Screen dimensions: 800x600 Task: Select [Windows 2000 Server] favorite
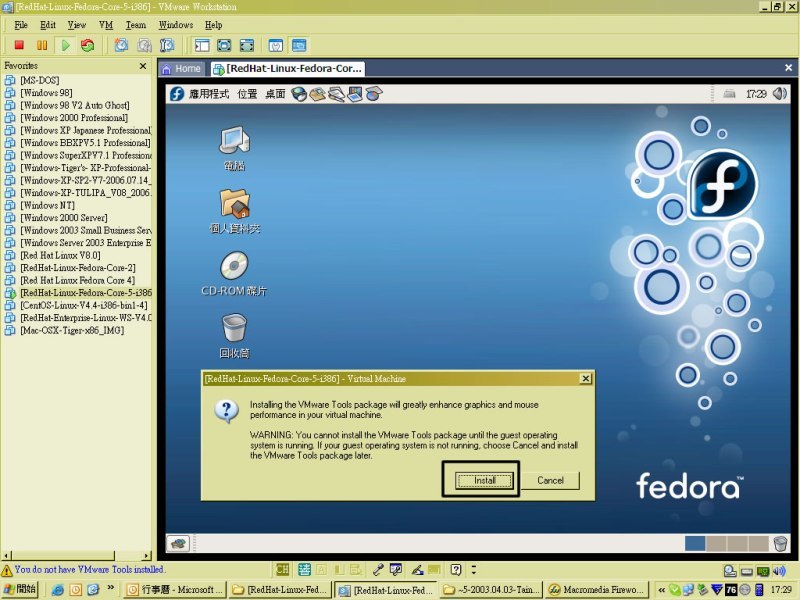(x=63, y=218)
